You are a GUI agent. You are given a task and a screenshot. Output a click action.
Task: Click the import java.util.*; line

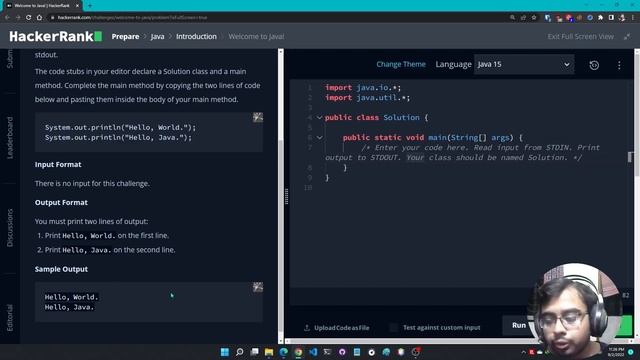pos(367,98)
